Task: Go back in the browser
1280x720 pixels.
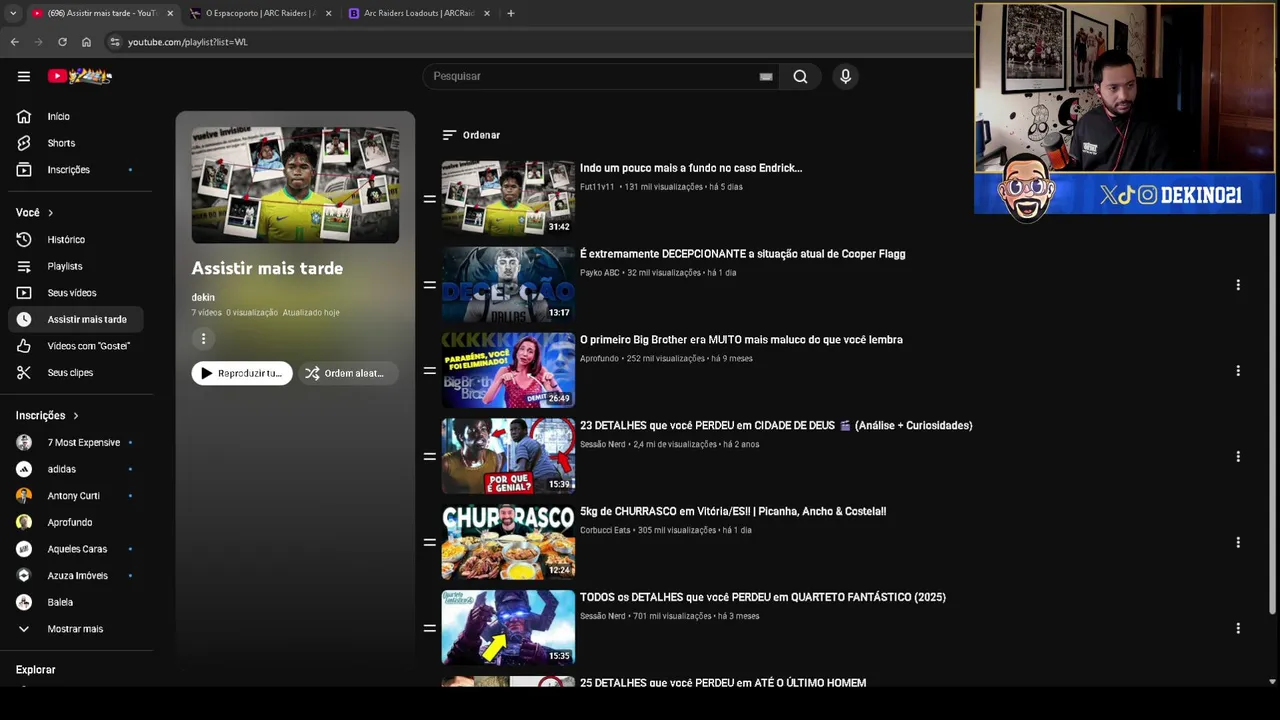Action: tap(14, 42)
